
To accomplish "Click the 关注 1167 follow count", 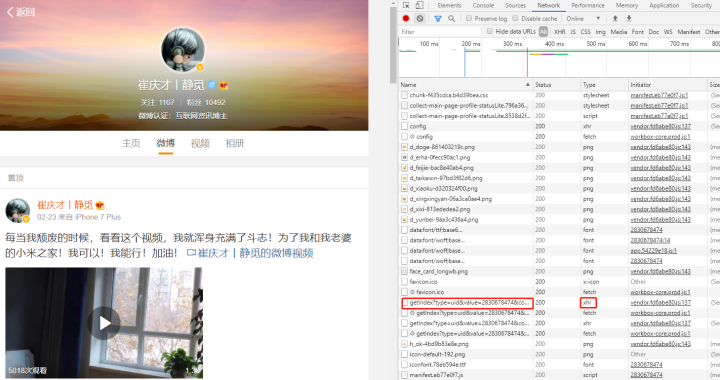I will pyautogui.click(x=158, y=102).
